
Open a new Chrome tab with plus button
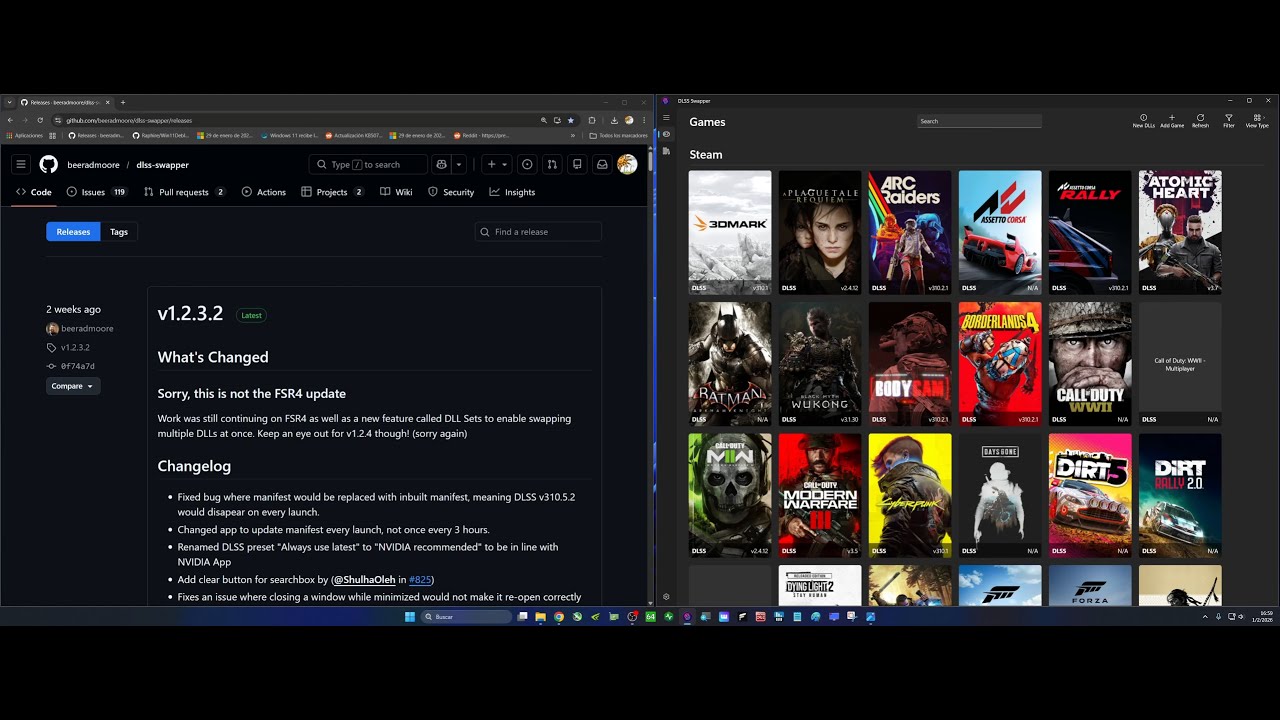pyautogui.click(x=123, y=102)
